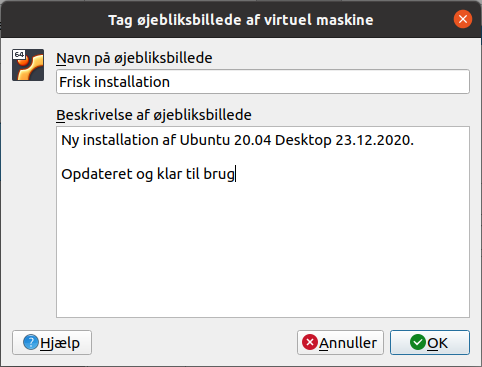The height and width of the screenshot is (367, 482).
Task: Open help via the Hjælp button
Action: click(x=52, y=342)
